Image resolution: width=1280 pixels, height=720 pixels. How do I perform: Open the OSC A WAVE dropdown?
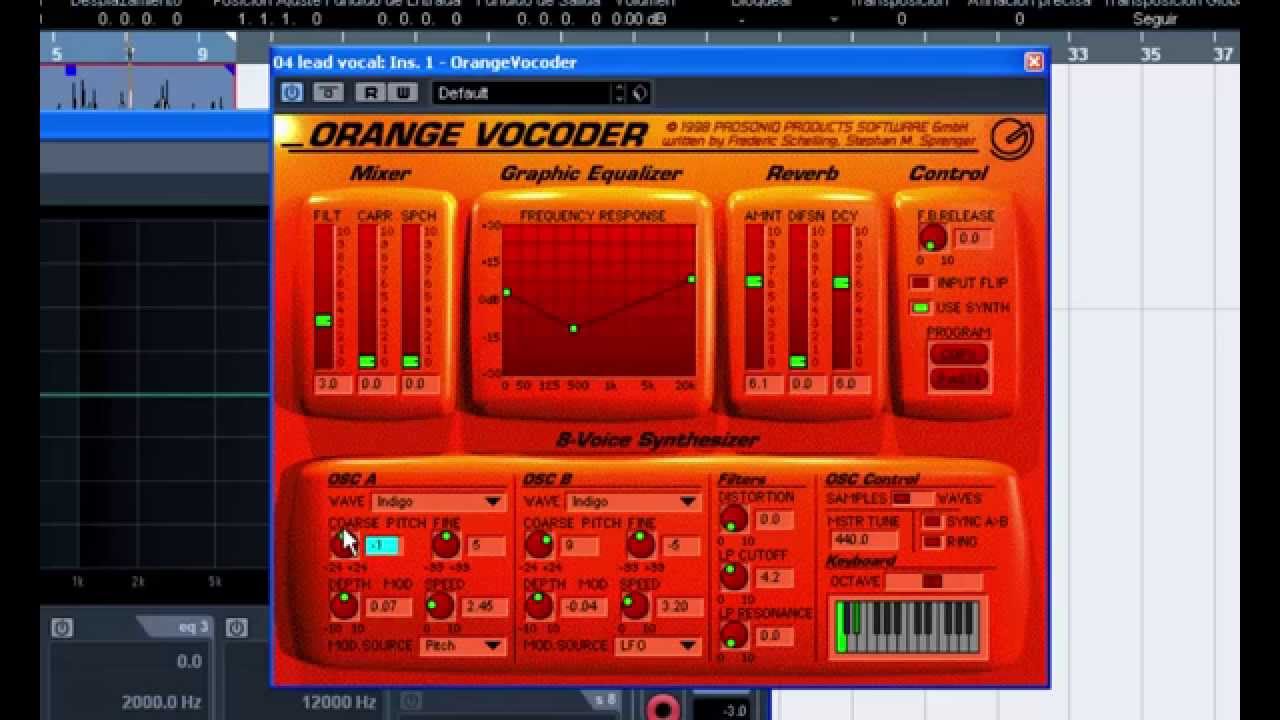[438, 502]
